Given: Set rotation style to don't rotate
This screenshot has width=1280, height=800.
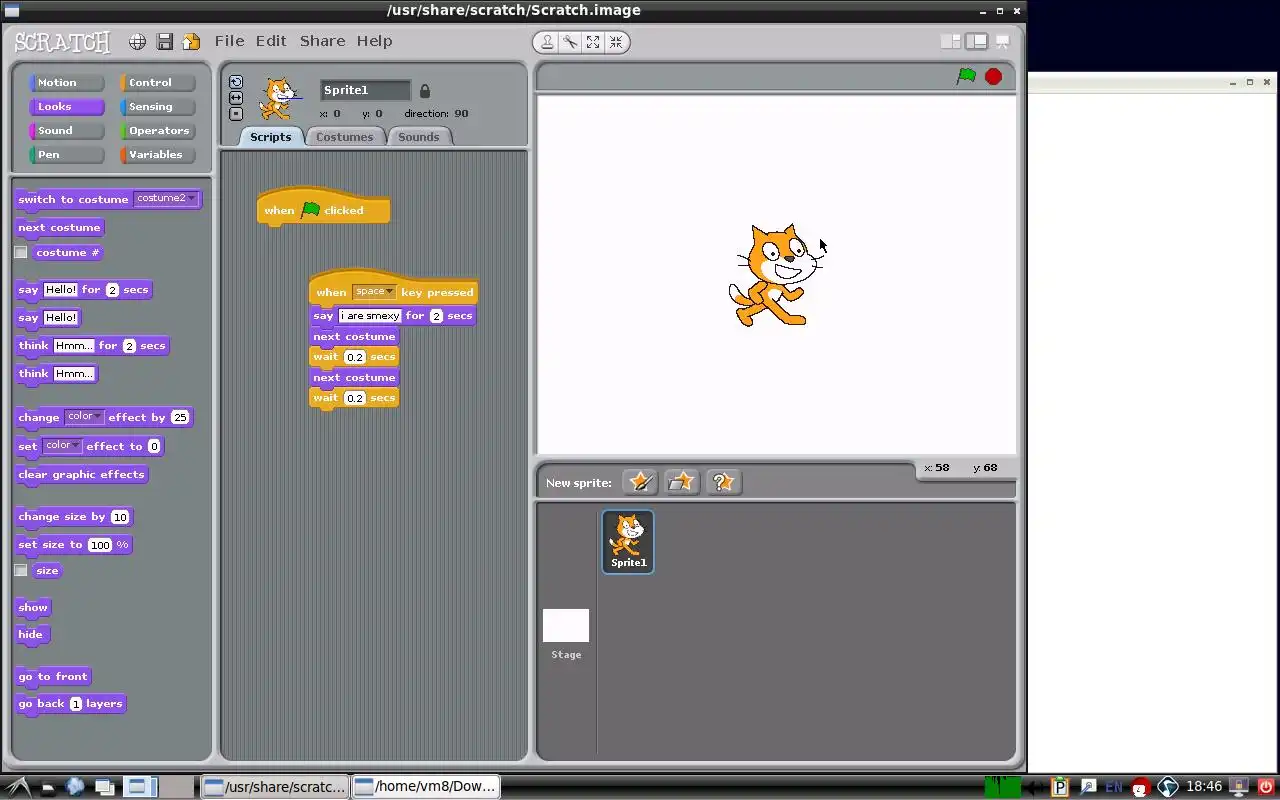Looking at the screenshot, I should pos(236,114).
